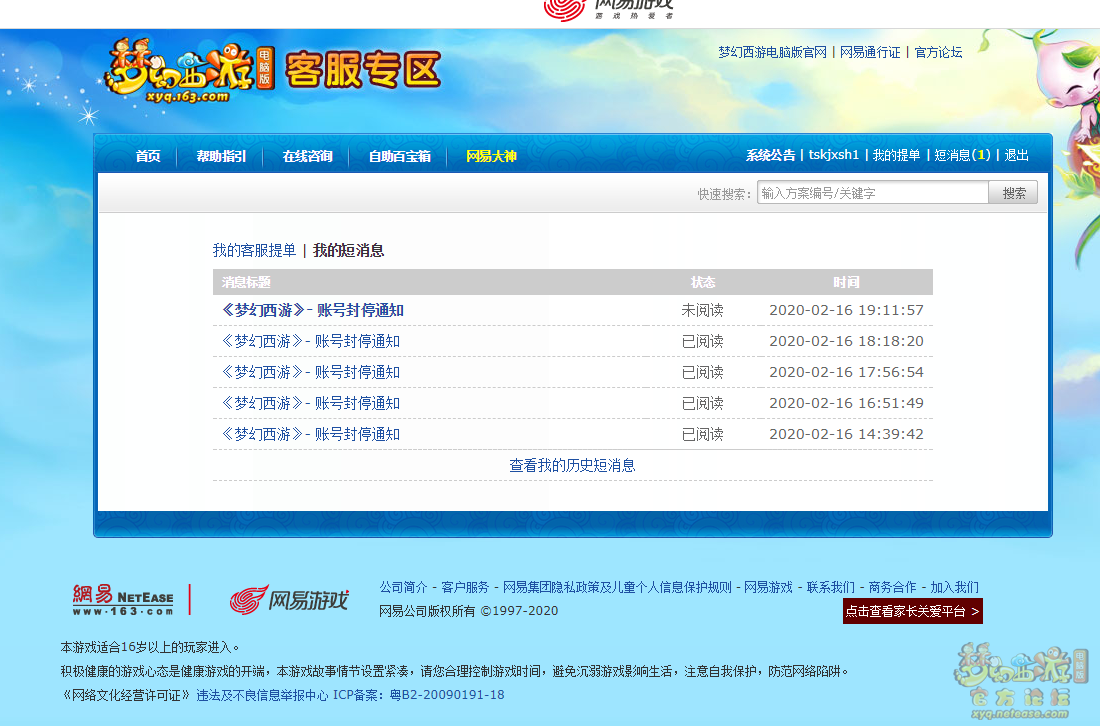
Task: Open the 自助百宝箱 tab
Action: (399, 156)
